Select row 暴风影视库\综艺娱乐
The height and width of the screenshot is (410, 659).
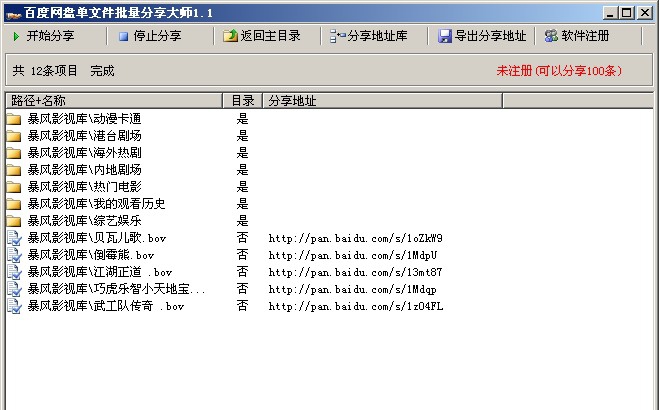pyautogui.click(x=84, y=221)
